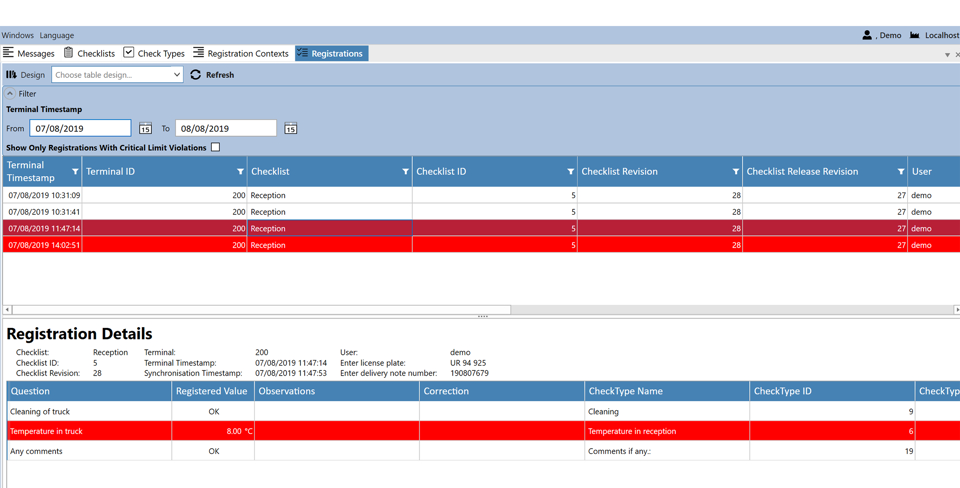
Task: Click filter icon on Checklist Release Revision column
Action: coord(900,172)
